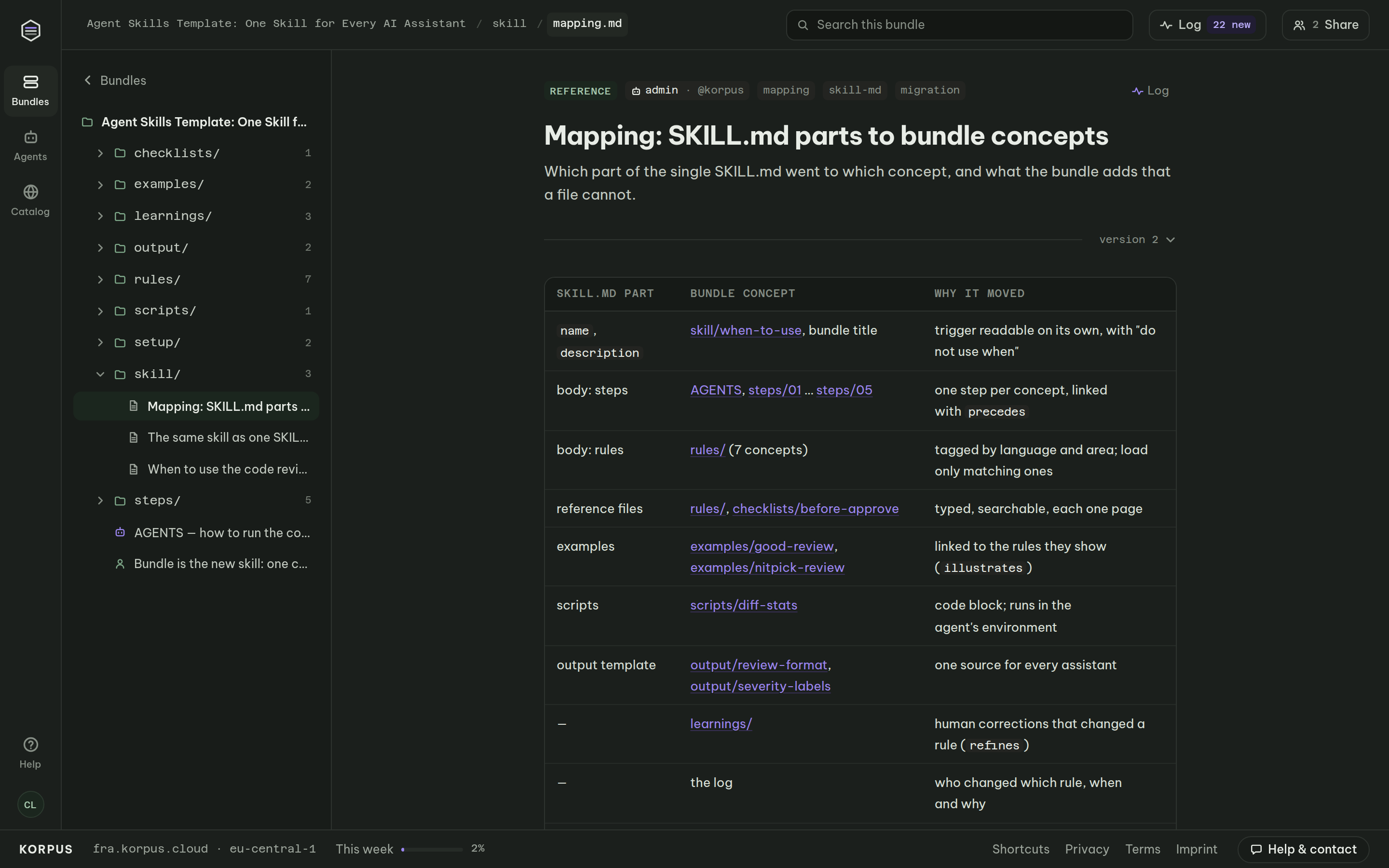This screenshot has width=1389, height=868.
Task: Open 'Bundle is the new skill' item
Action: coord(196,564)
